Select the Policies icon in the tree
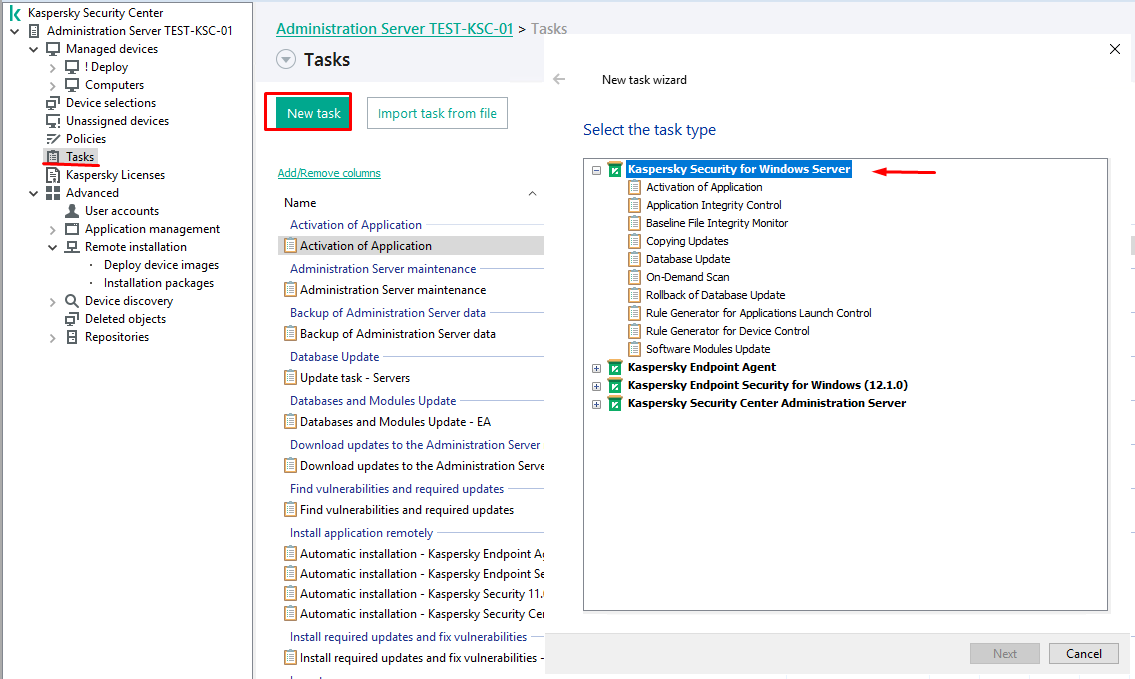The height and width of the screenshot is (679, 1135). coord(53,139)
